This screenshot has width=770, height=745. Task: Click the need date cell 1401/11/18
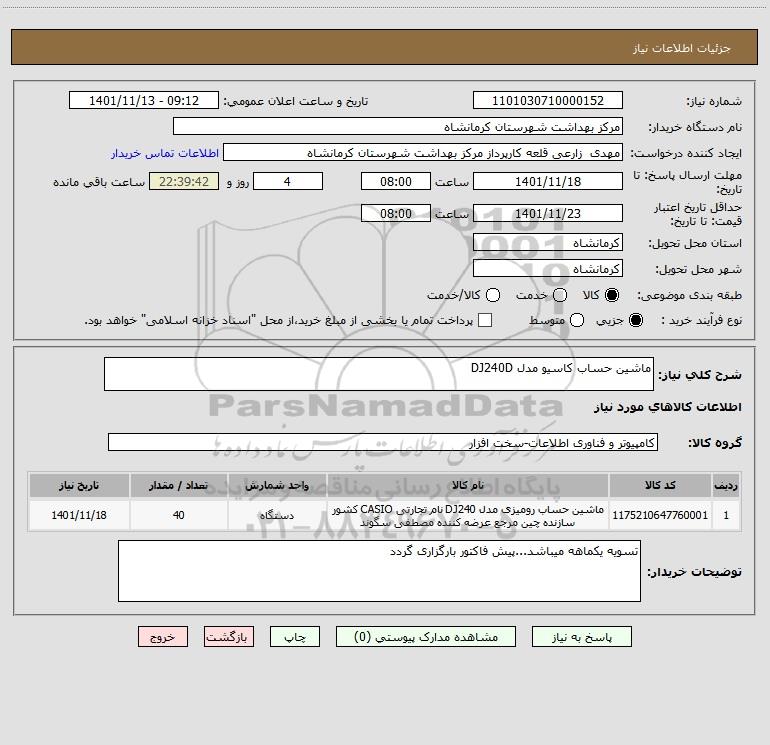79,515
